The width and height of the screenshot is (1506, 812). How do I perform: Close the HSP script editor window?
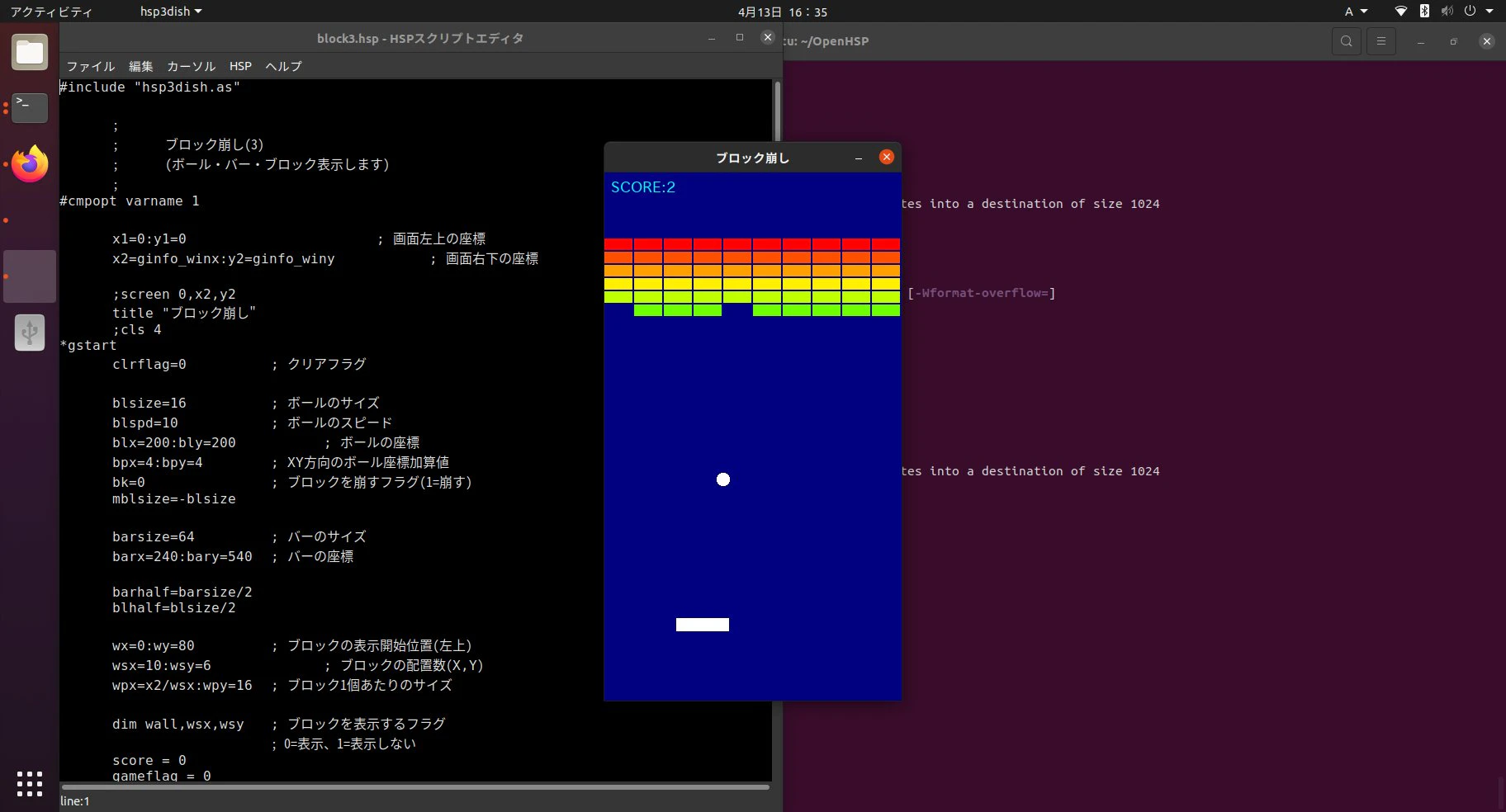(767, 37)
